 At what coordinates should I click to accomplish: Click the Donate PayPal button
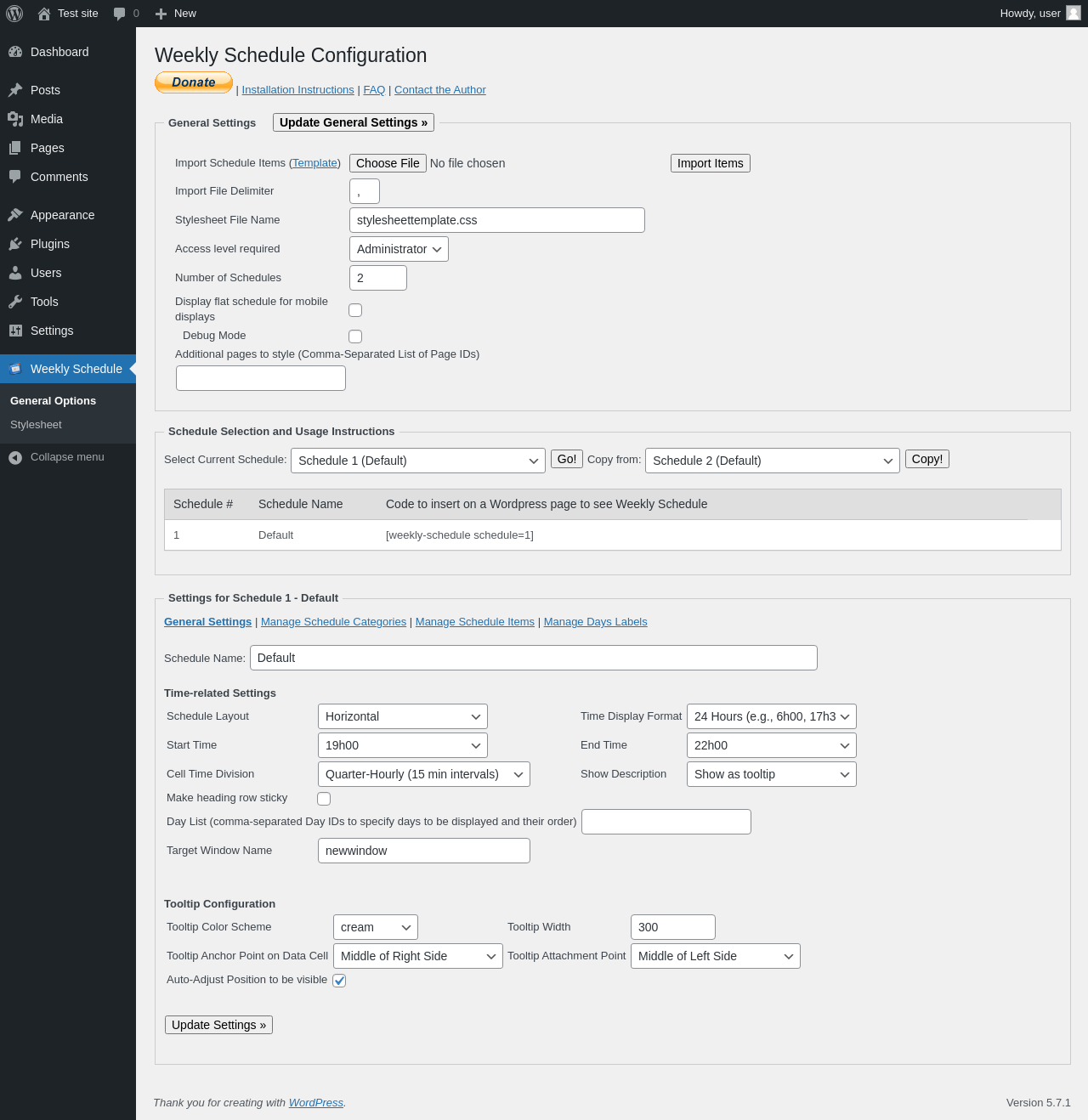[x=194, y=82]
